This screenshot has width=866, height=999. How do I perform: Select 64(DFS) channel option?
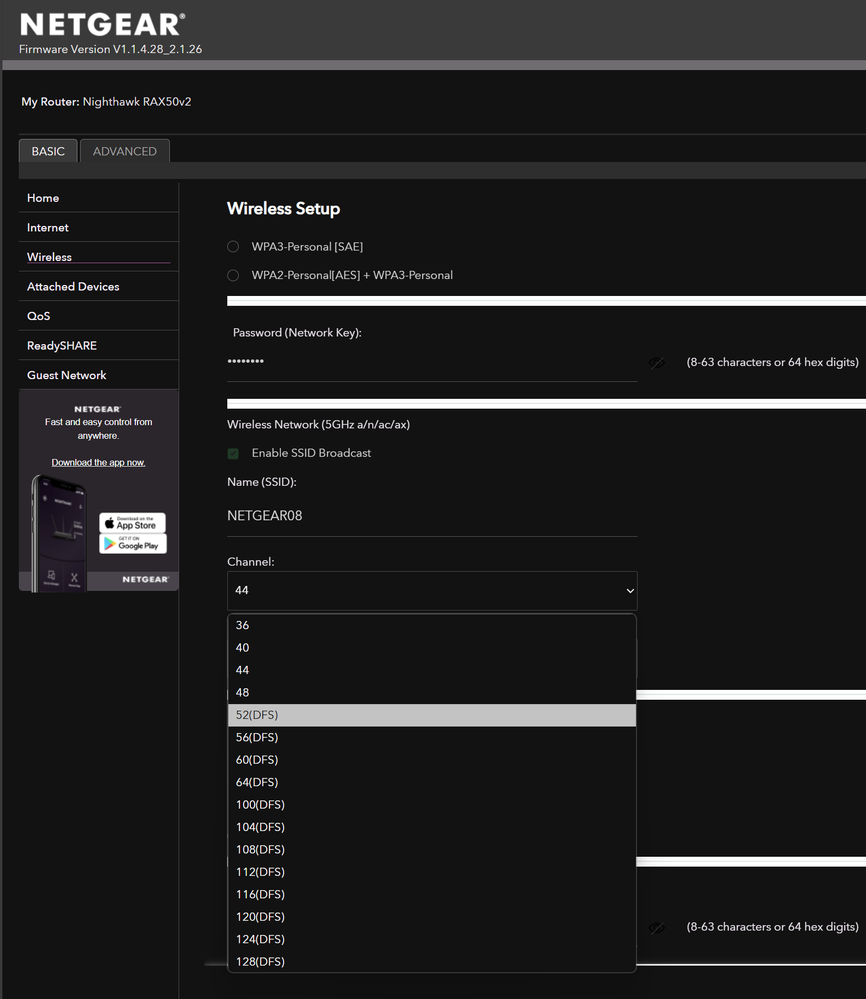tap(432, 782)
